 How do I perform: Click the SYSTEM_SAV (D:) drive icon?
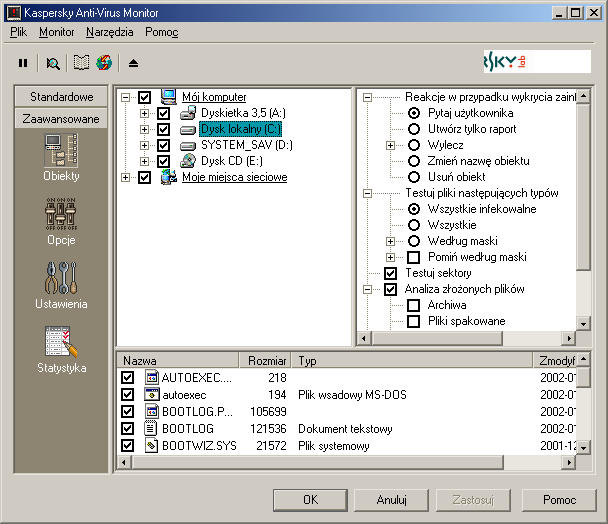(188, 145)
